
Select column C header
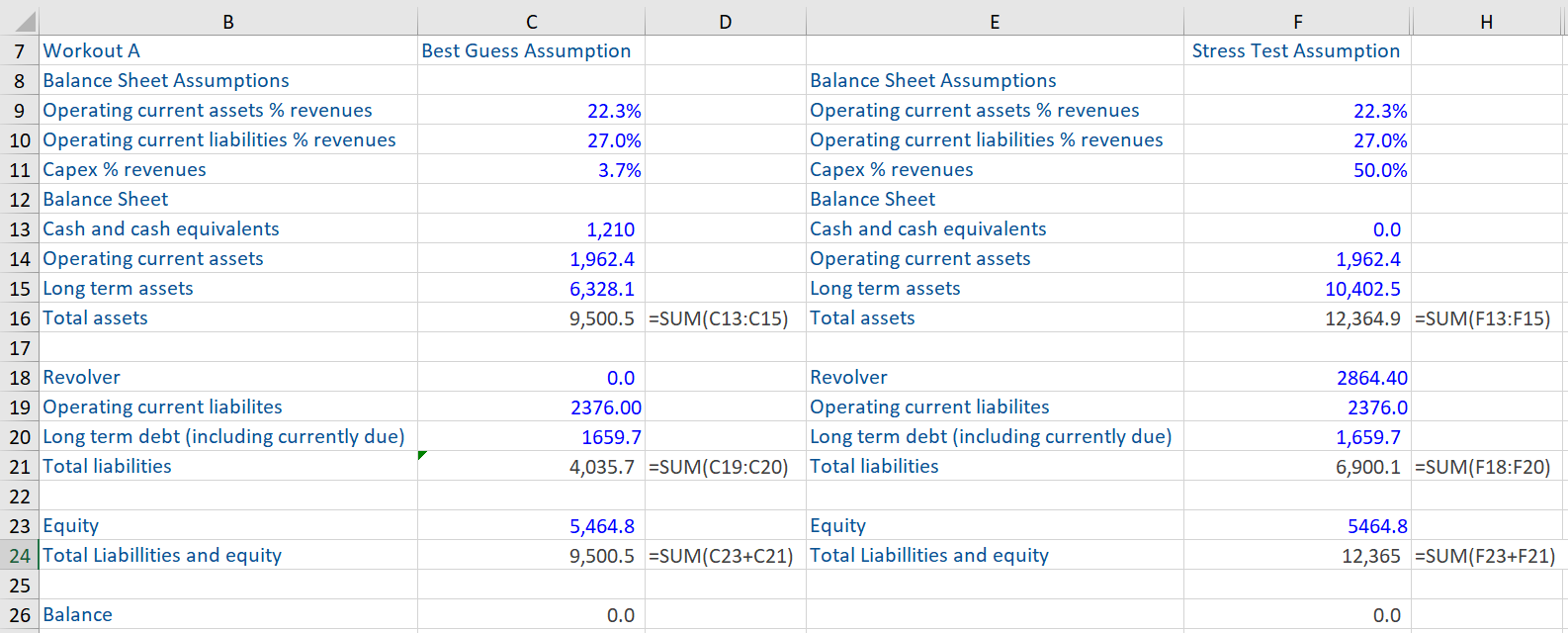pyautogui.click(x=531, y=22)
